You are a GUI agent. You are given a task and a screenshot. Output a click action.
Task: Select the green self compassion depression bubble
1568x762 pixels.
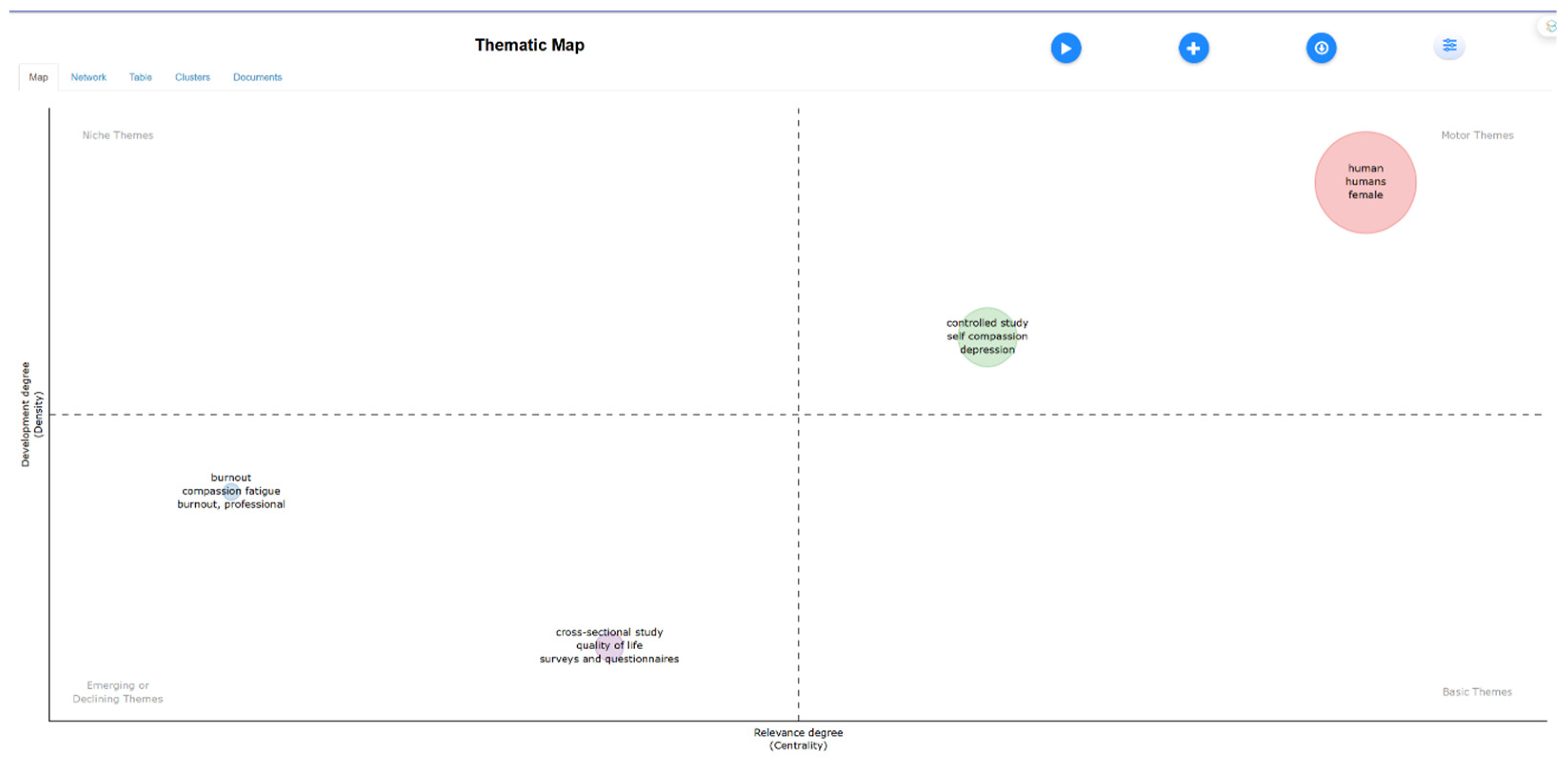pos(987,337)
